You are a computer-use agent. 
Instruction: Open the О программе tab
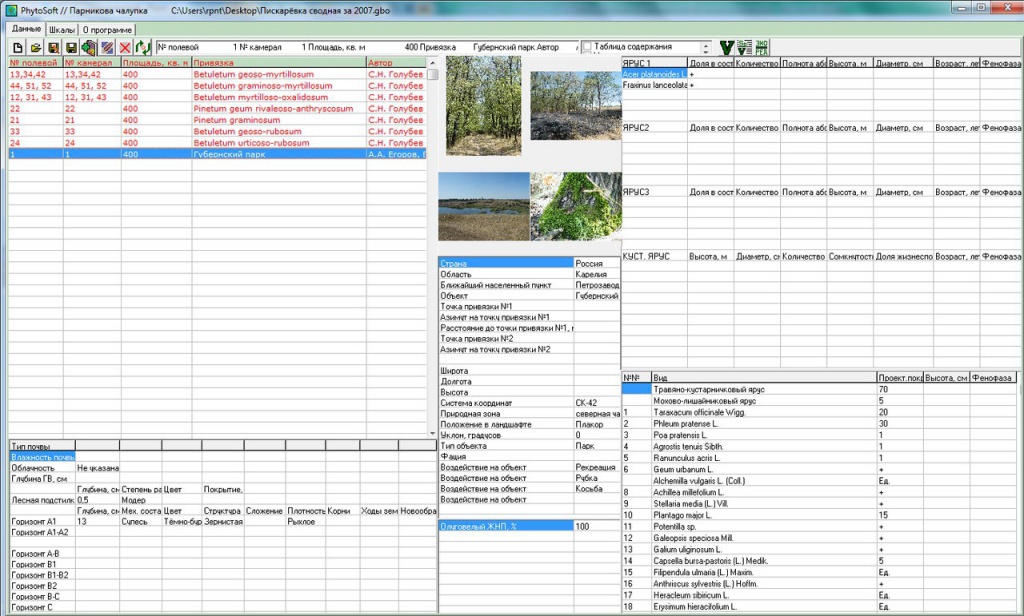[x=107, y=29]
